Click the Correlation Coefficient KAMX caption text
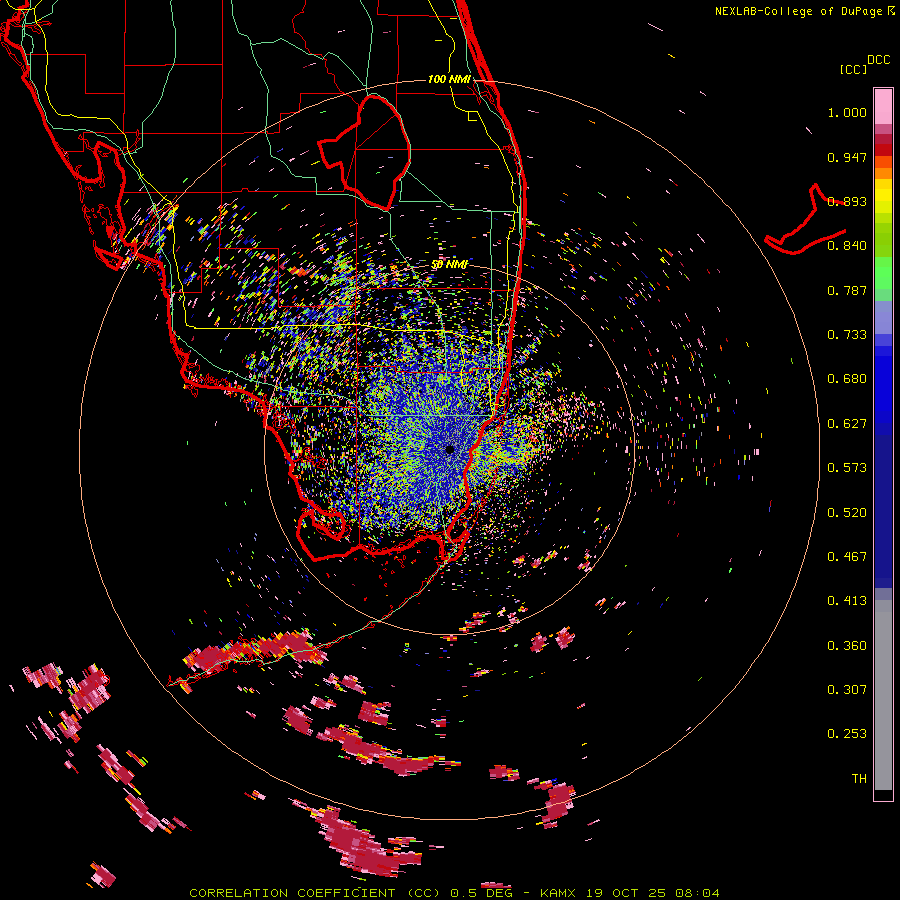Screen dimensions: 900x900 [454, 893]
